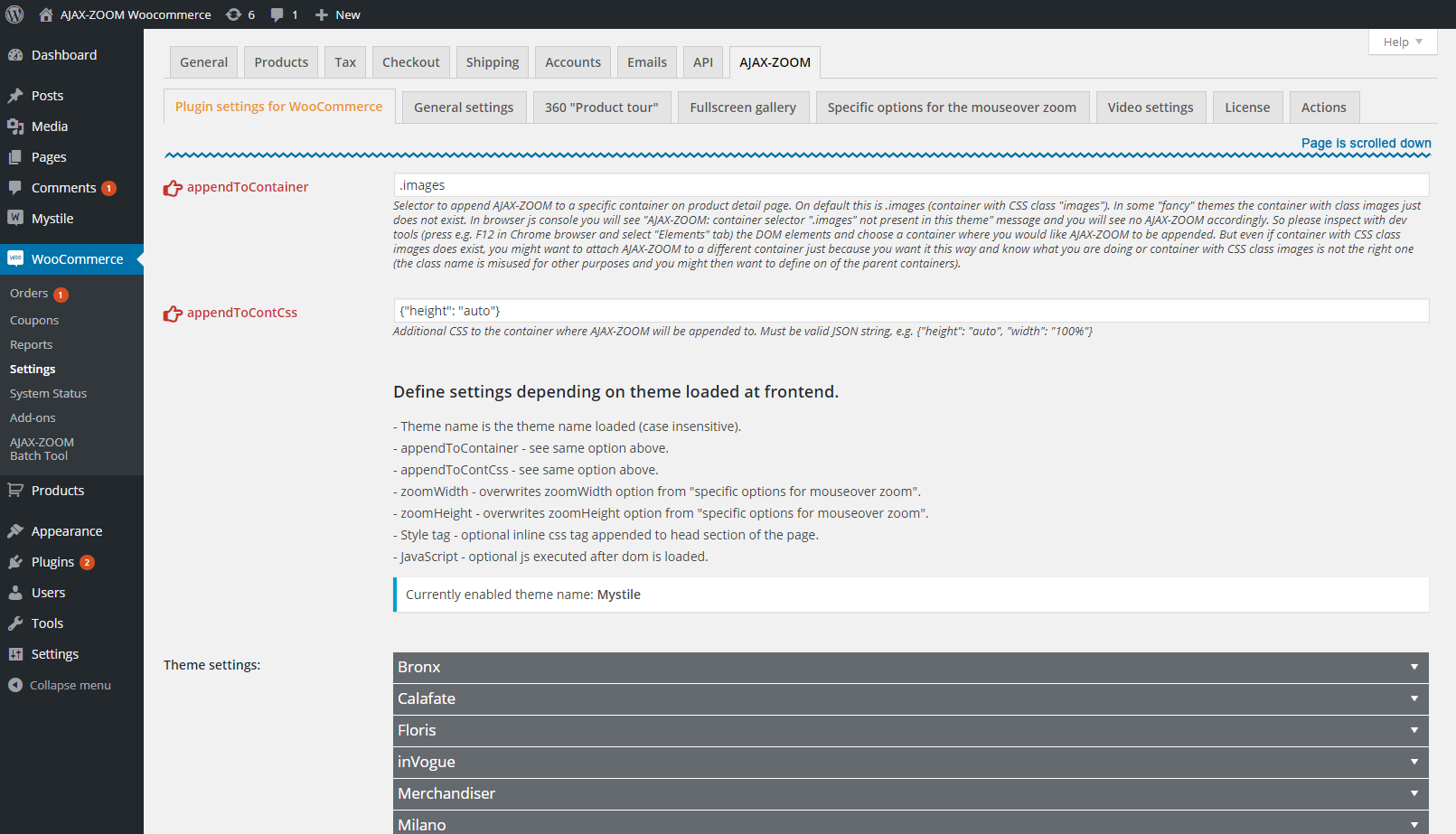The image size is (1456, 834).
Task: Click the appendToContainer option label
Action: [248, 187]
